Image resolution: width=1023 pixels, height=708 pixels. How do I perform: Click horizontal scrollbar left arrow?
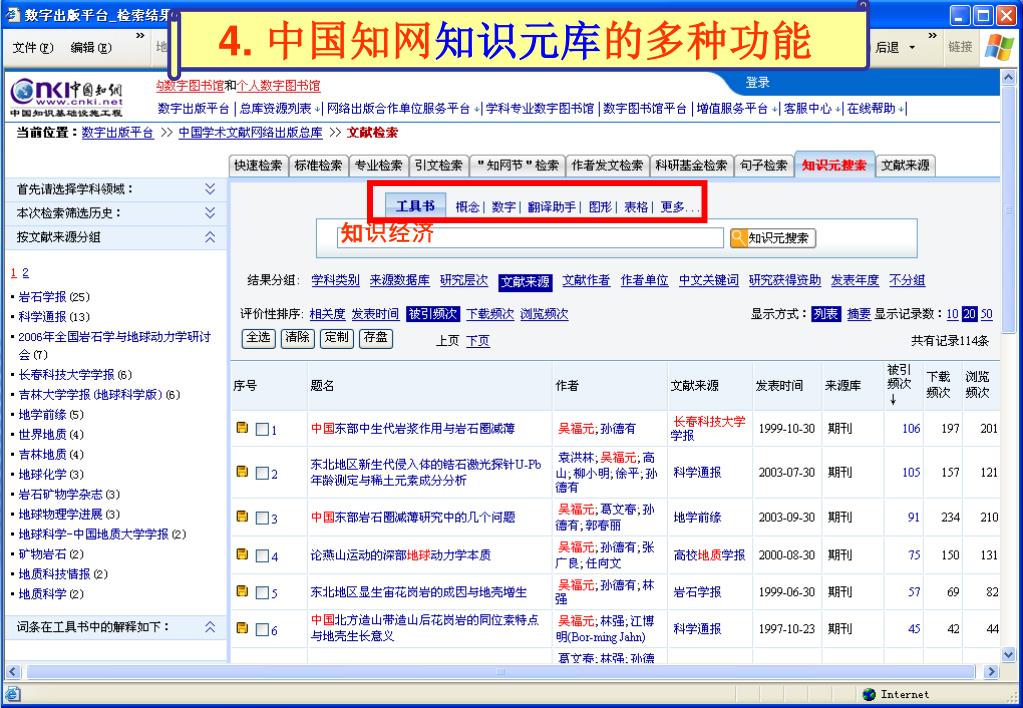point(12,671)
